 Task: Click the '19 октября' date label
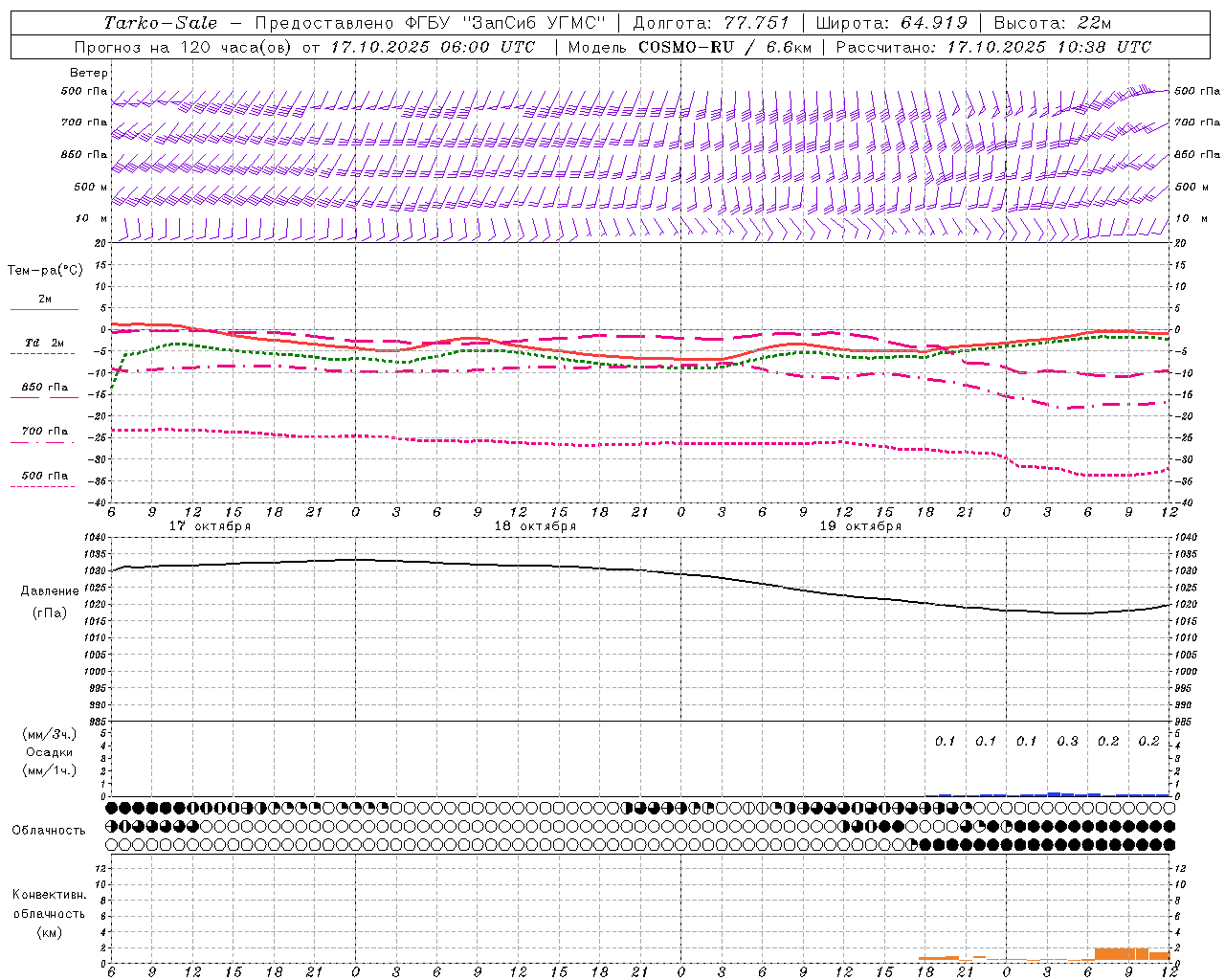pos(860,526)
